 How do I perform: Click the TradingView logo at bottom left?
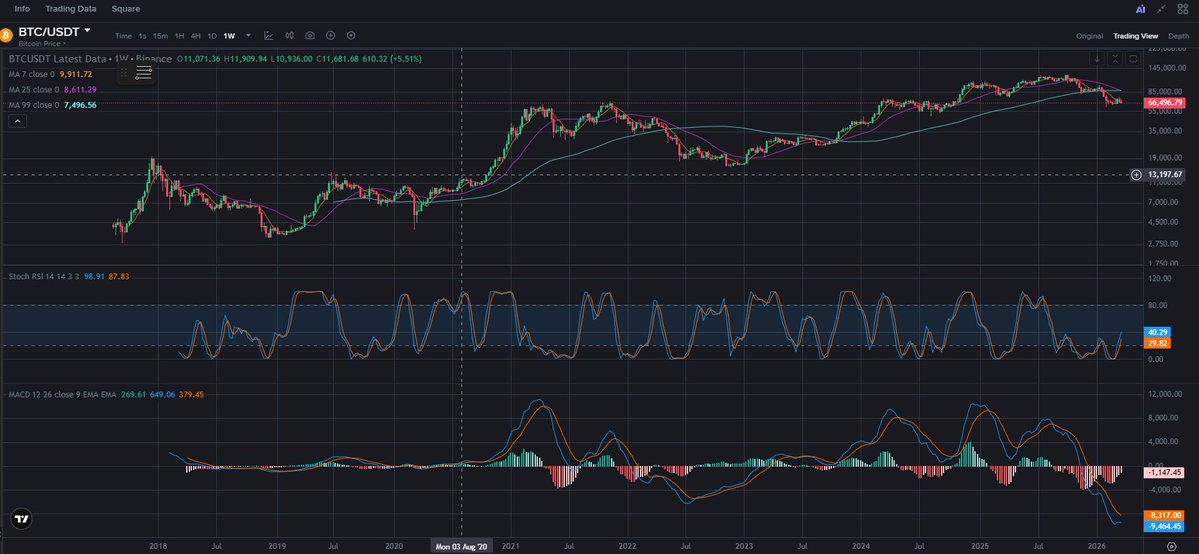click(22, 519)
